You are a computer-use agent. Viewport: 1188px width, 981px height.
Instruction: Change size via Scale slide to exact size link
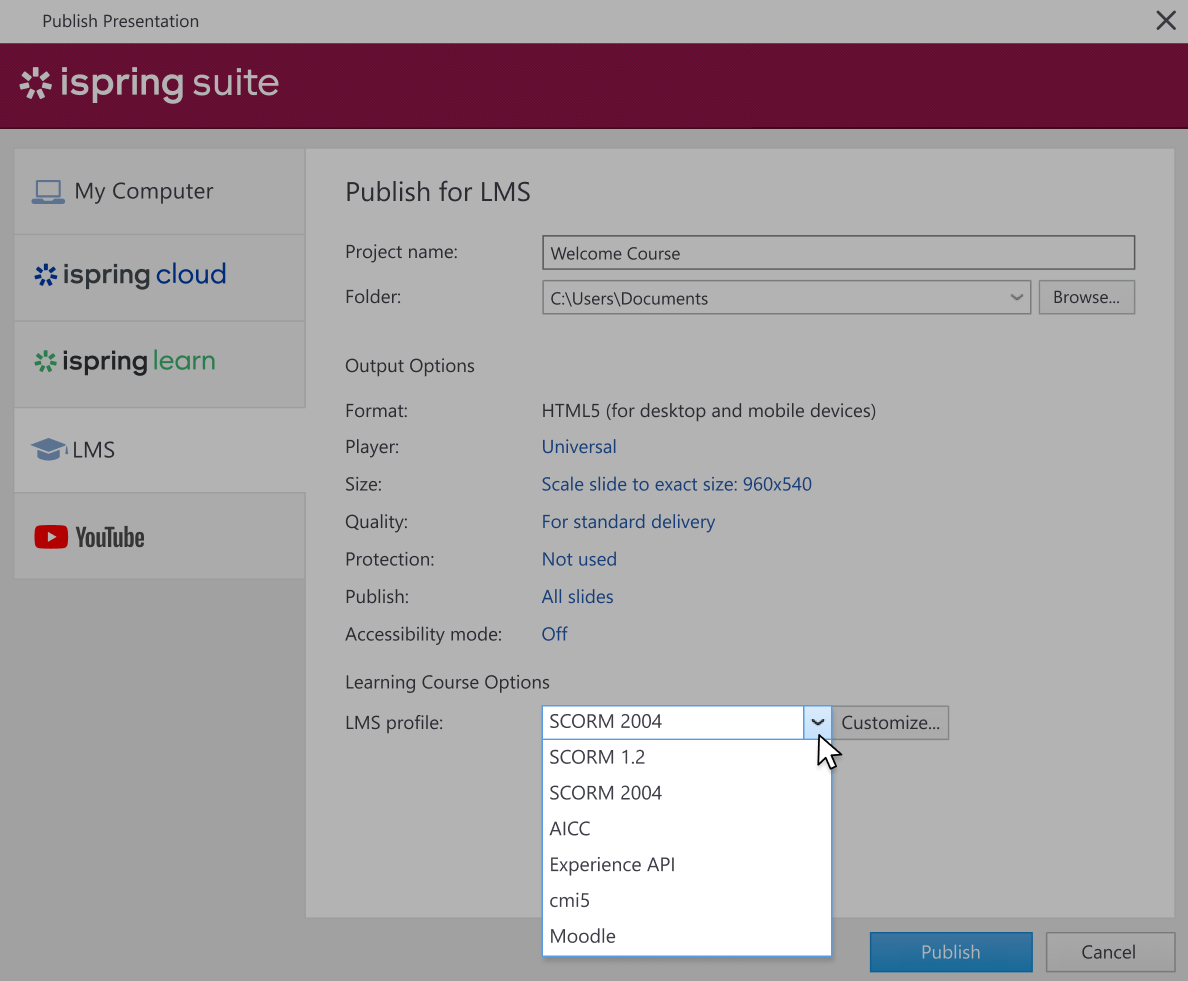(x=677, y=484)
